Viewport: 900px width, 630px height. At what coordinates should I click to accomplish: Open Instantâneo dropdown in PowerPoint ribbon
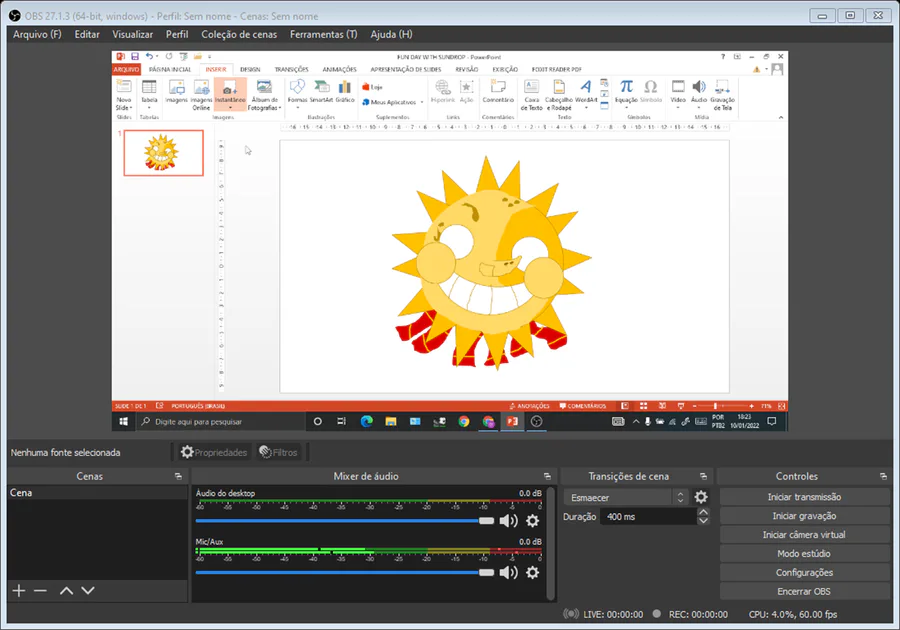coord(230,107)
